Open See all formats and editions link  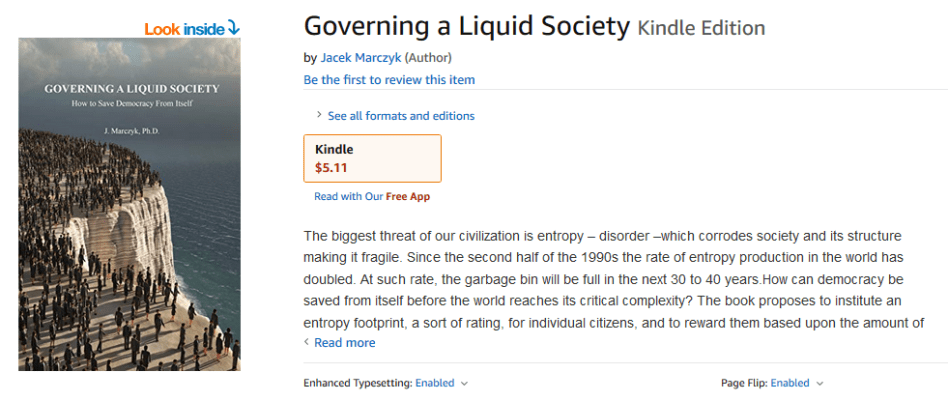click(401, 116)
